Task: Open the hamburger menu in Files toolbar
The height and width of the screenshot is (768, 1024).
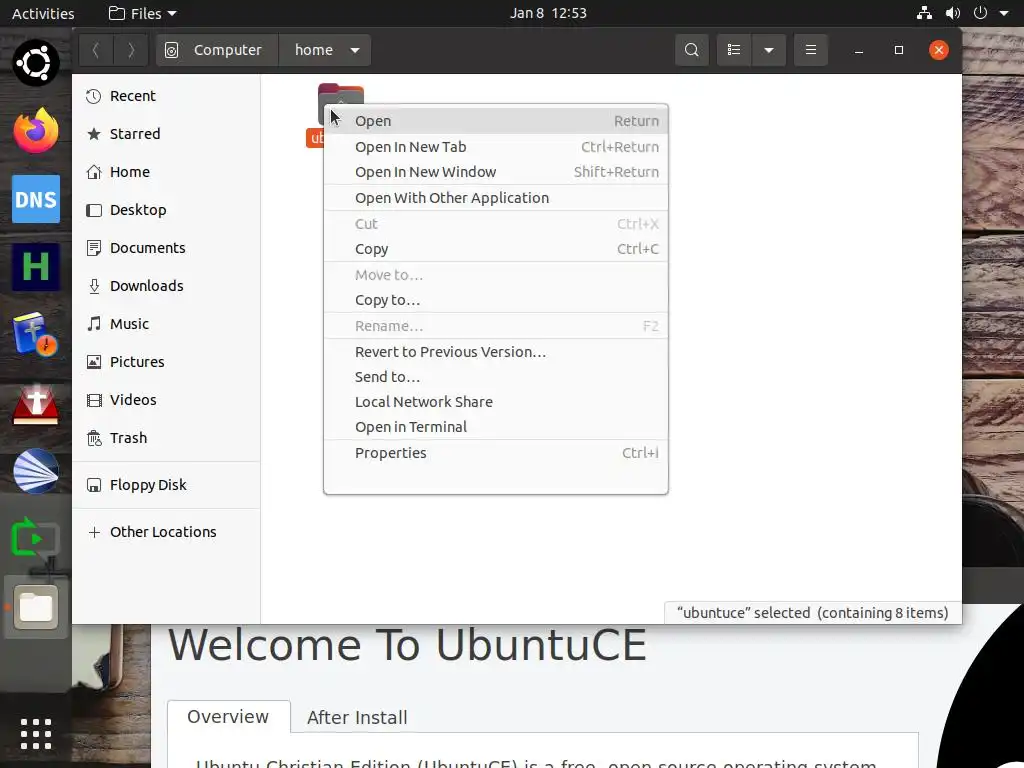Action: pyautogui.click(x=810, y=50)
